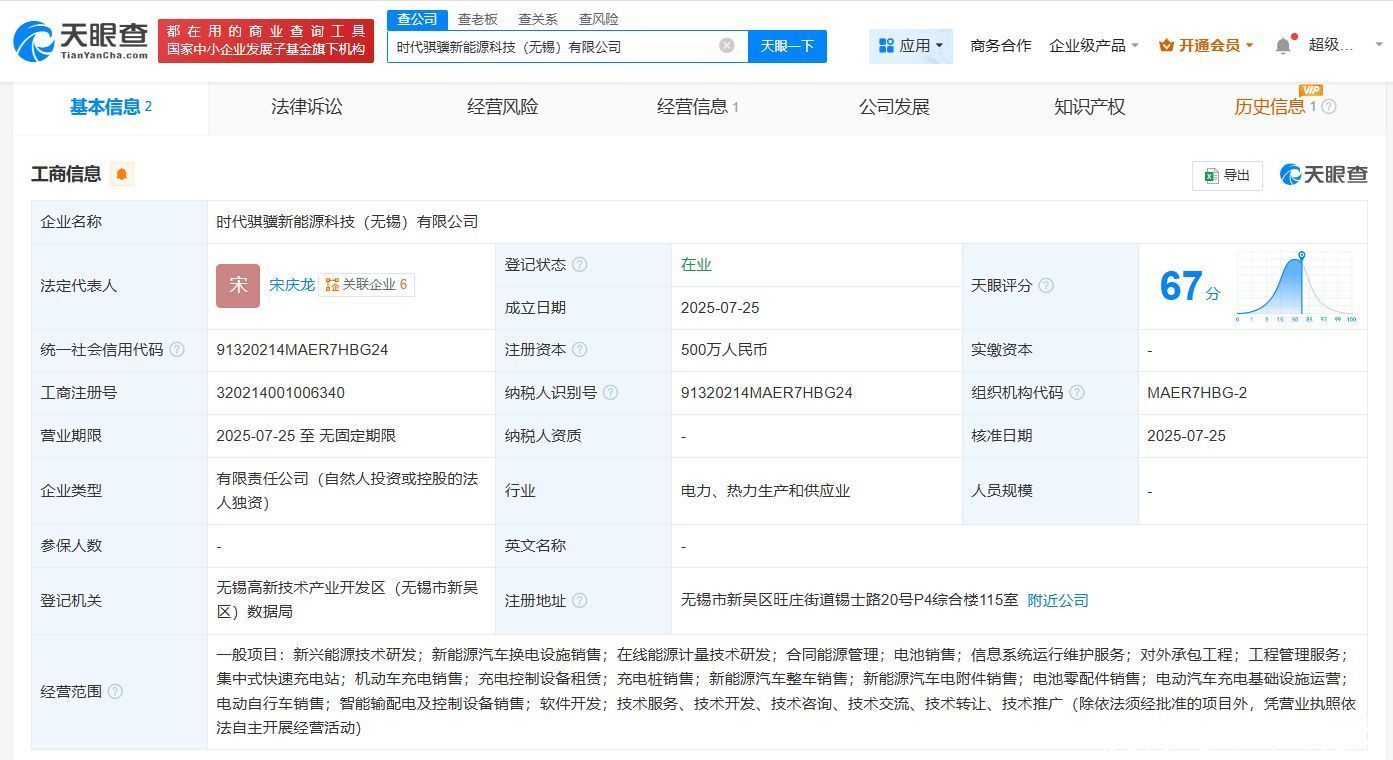The image size is (1393, 760).
Task: Expand the 应用 dropdown menu
Action: coord(910,46)
